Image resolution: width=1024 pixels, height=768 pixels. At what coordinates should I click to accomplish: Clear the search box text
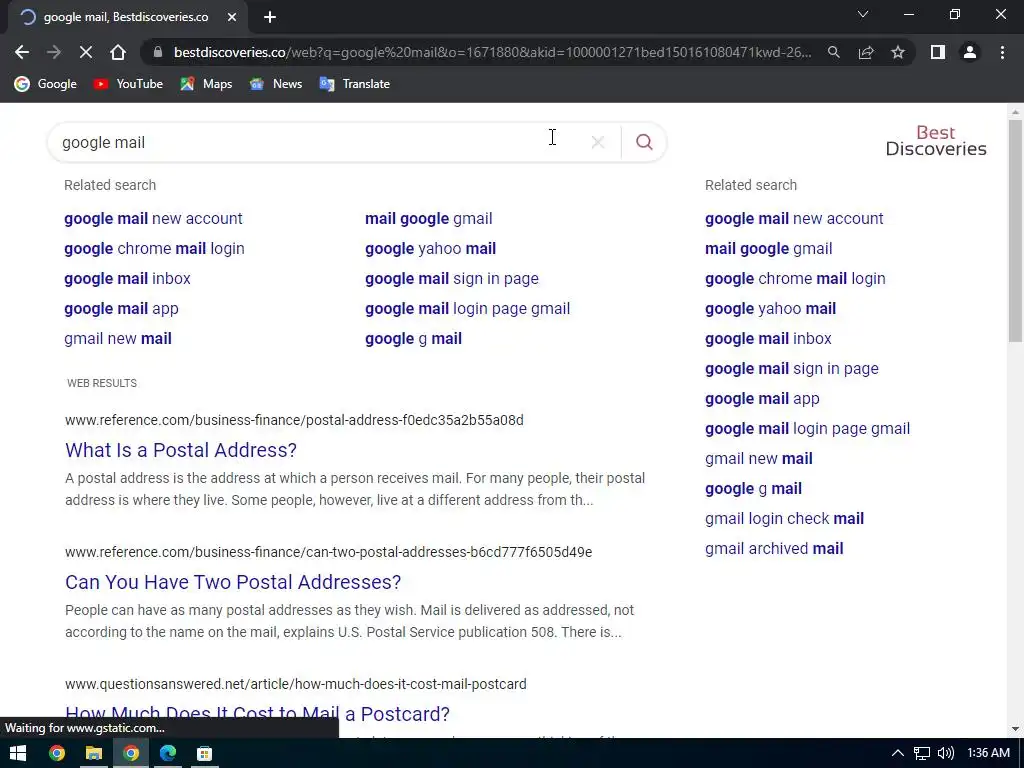tap(598, 142)
